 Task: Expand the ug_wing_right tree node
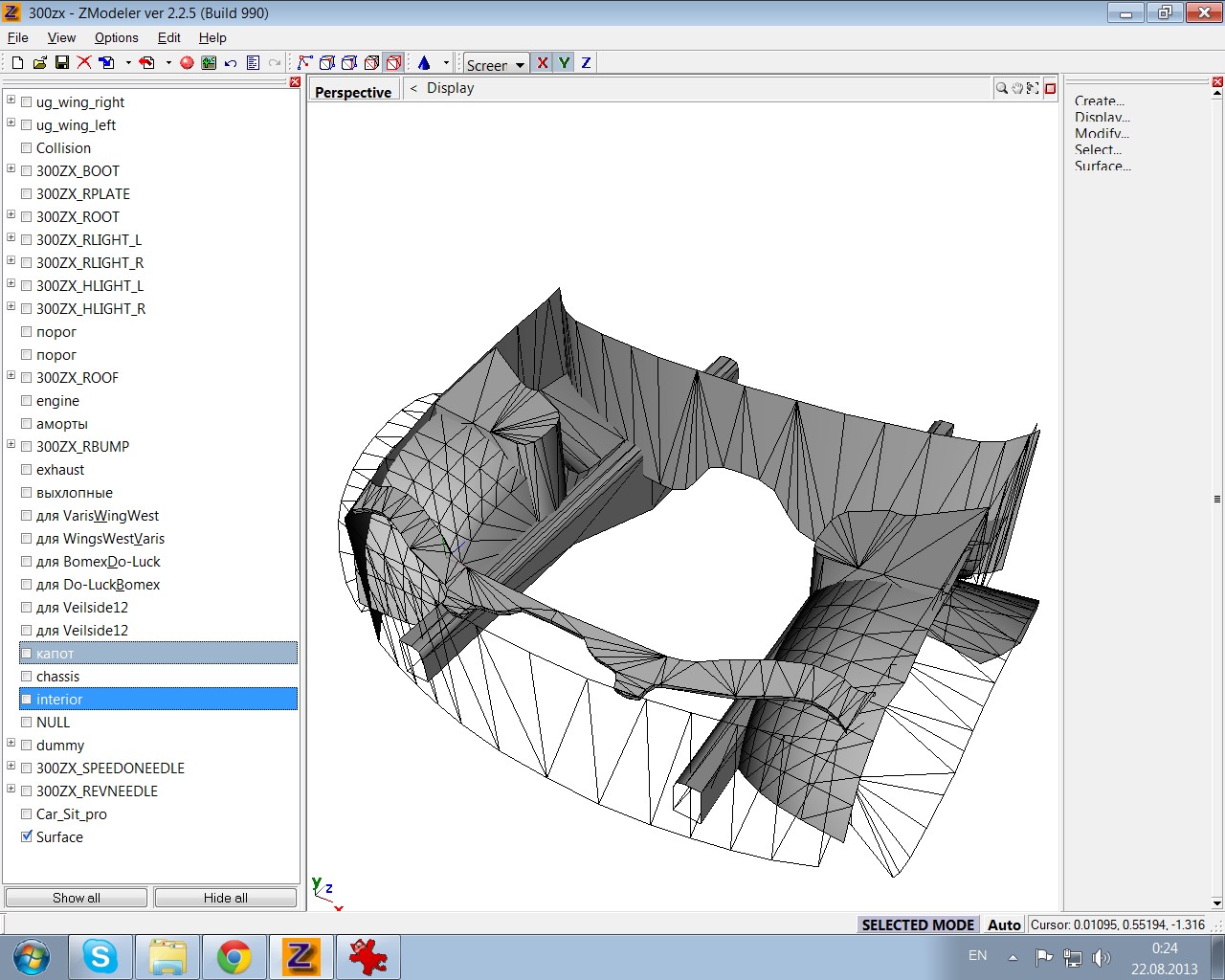pos(11,100)
